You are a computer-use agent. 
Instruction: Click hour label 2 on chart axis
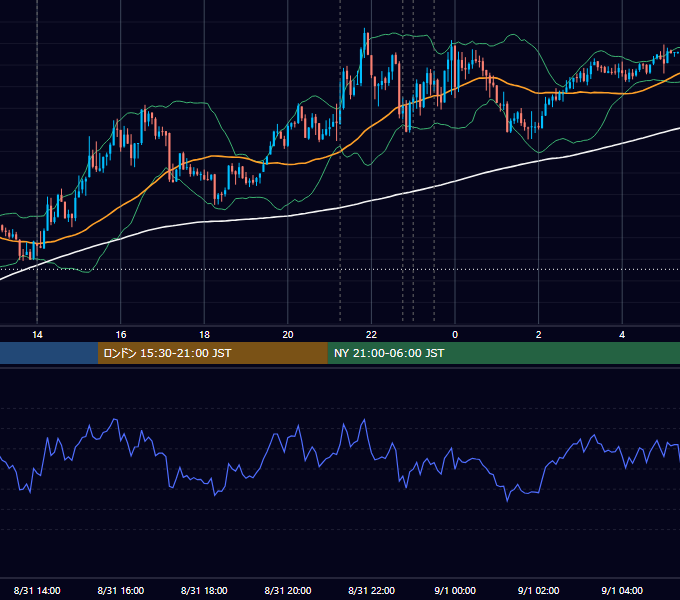click(539, 335)
